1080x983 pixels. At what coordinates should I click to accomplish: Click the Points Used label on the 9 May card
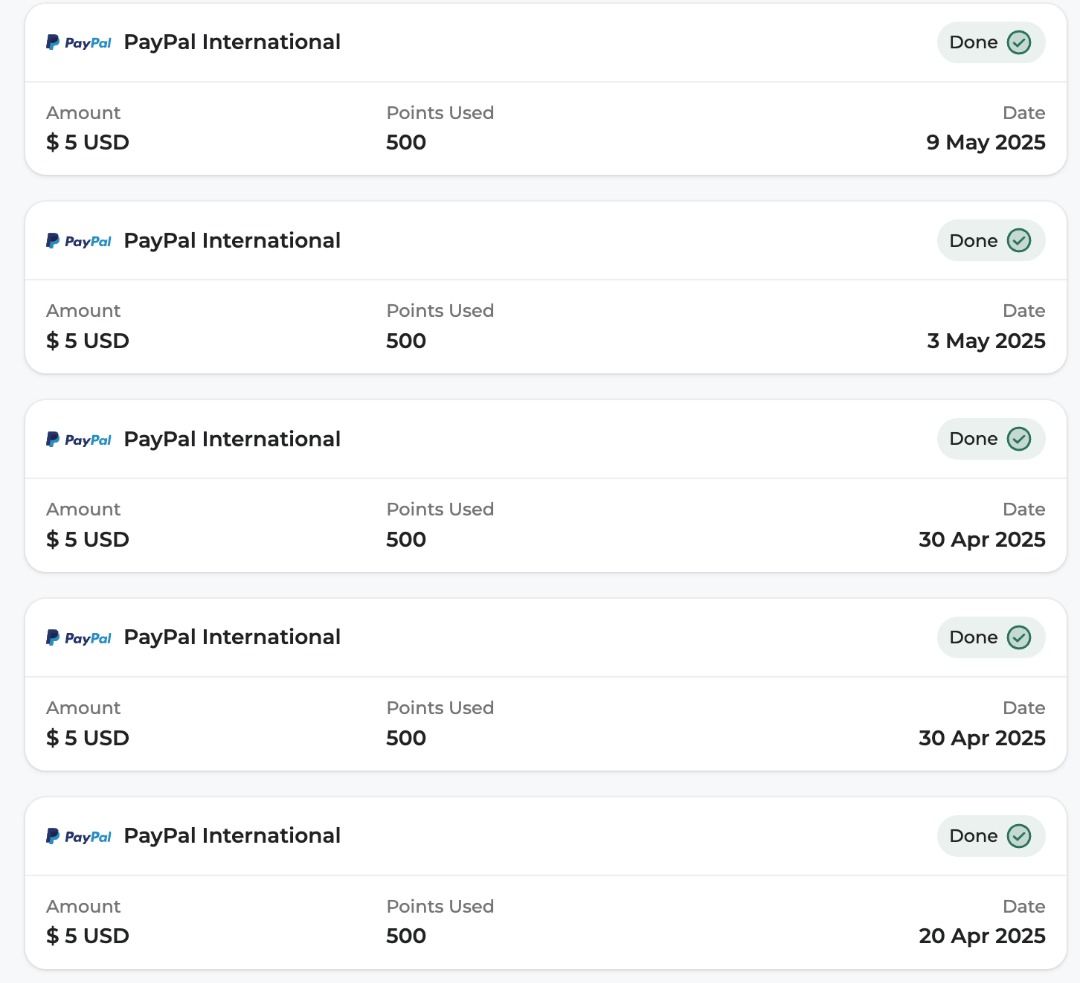pos(440,113)
